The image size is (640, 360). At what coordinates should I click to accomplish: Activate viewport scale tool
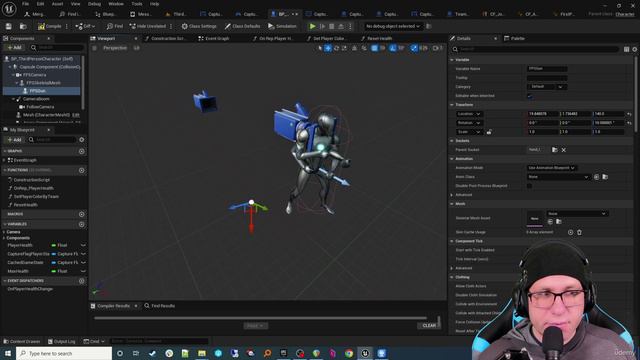(344, 48)
